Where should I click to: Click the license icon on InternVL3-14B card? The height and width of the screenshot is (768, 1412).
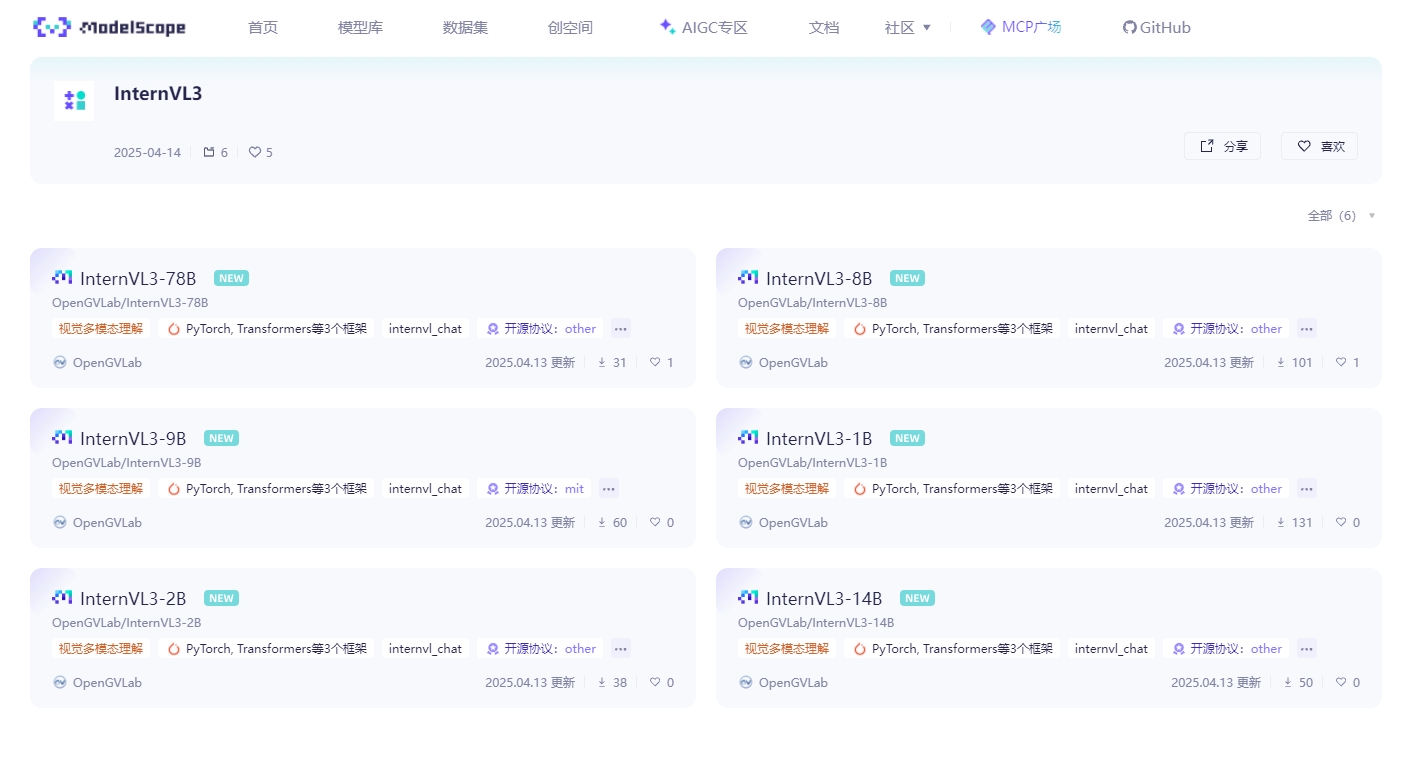[x=1179, y=648]
